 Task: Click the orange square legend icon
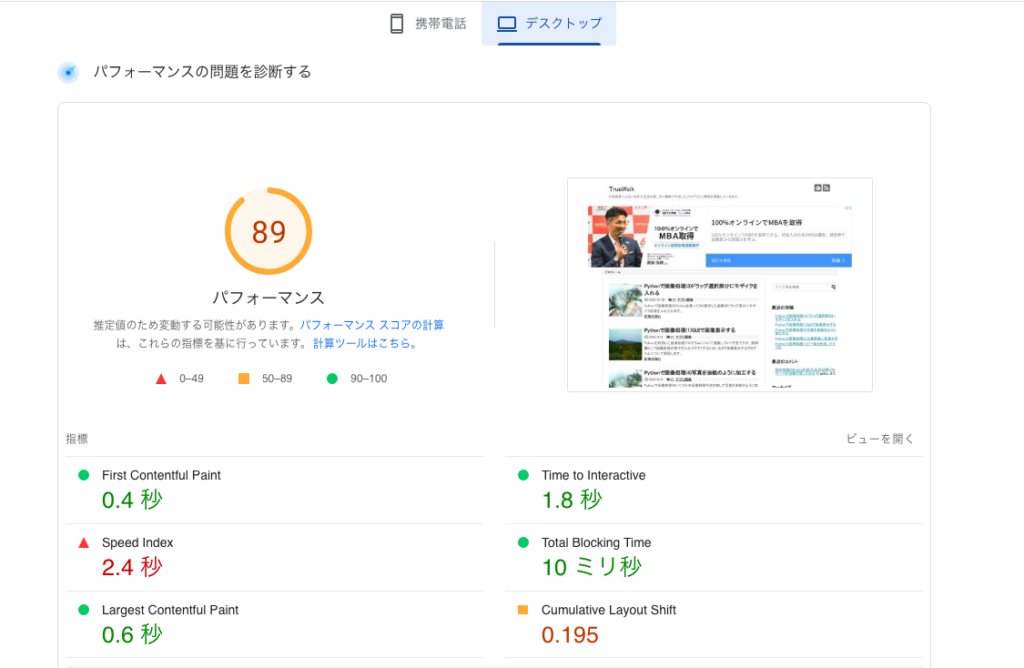click(x=243, y=378)
